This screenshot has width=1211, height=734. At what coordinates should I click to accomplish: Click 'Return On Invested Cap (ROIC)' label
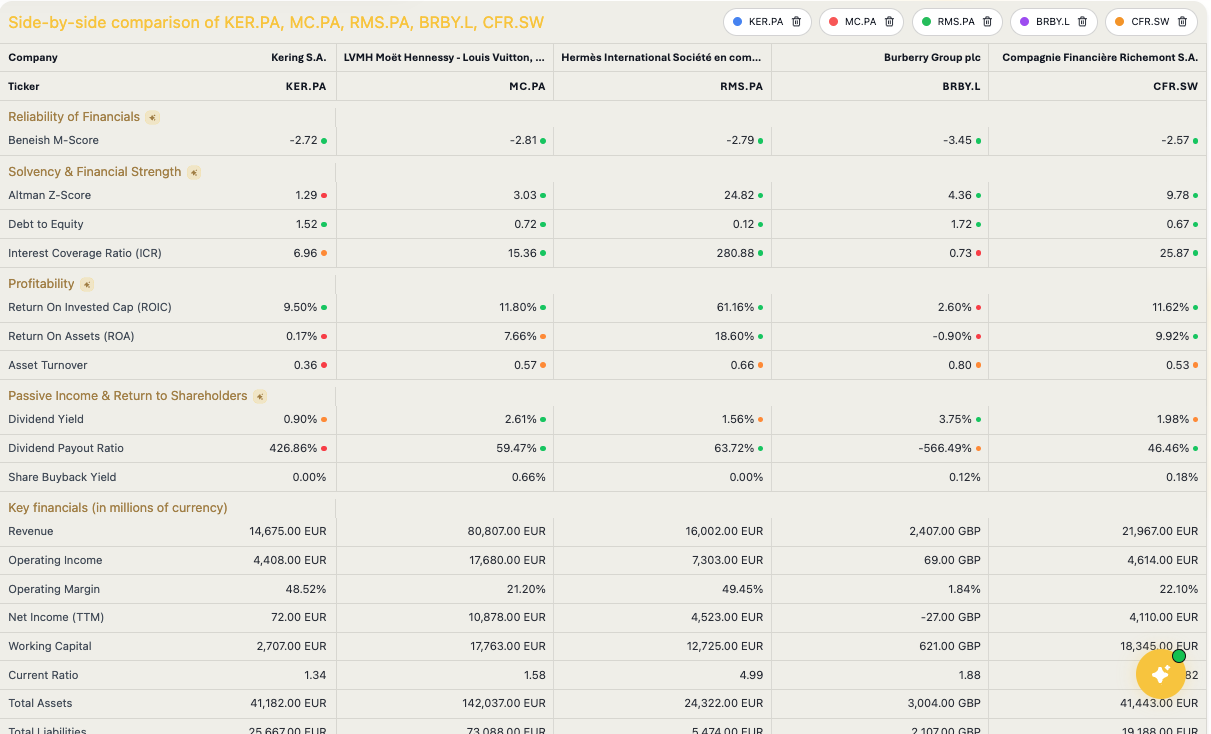click(90, 307)
